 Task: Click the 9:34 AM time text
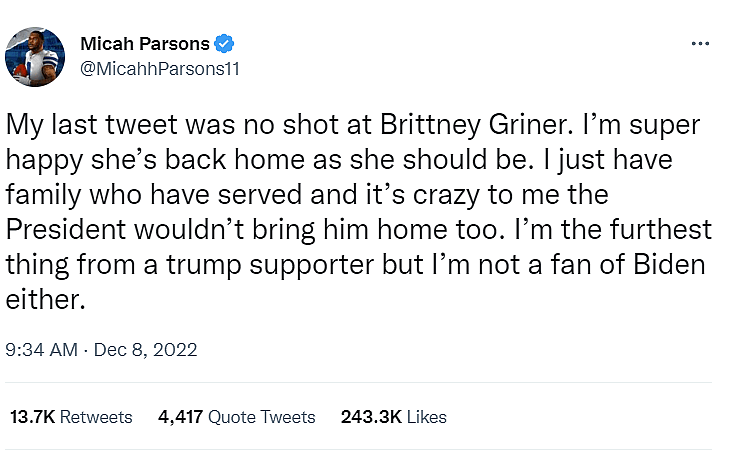click(x=41, y=350)
